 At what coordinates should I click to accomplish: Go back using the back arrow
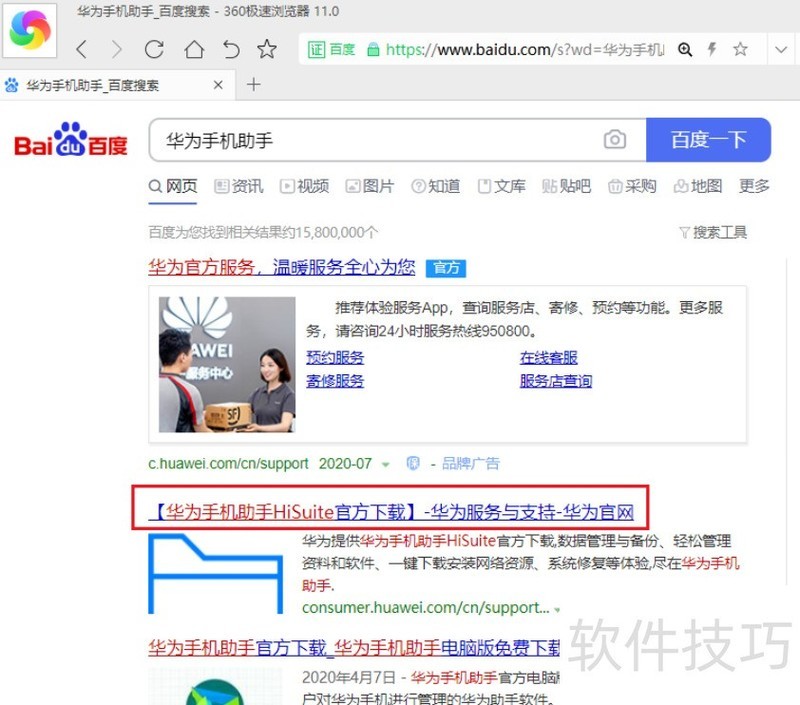click(82, 49)
